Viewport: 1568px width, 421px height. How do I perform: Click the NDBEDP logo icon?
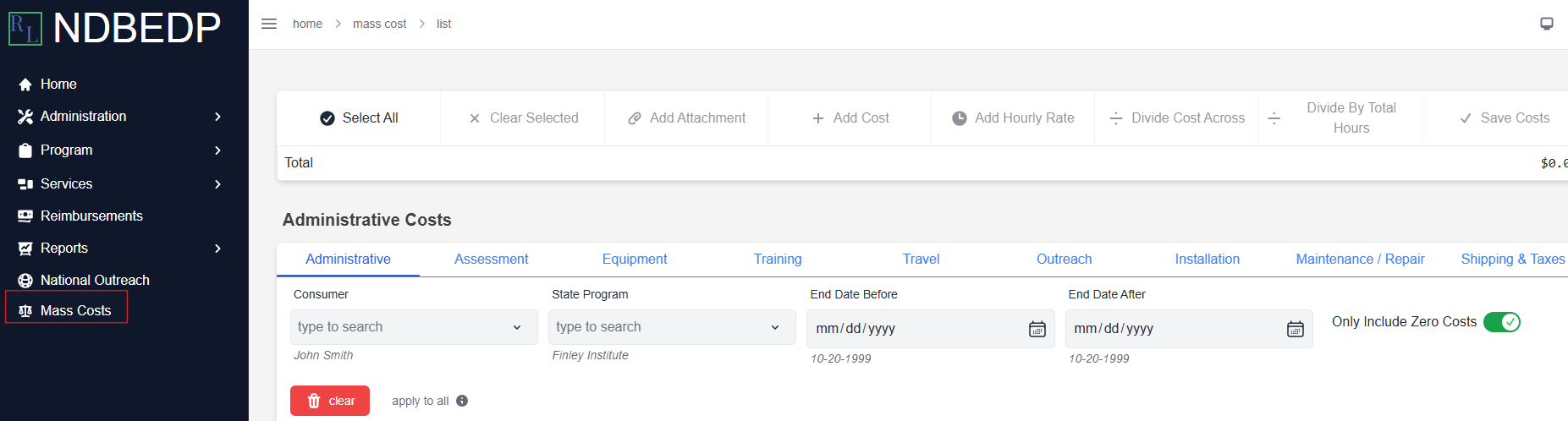(x=25, y=29)
